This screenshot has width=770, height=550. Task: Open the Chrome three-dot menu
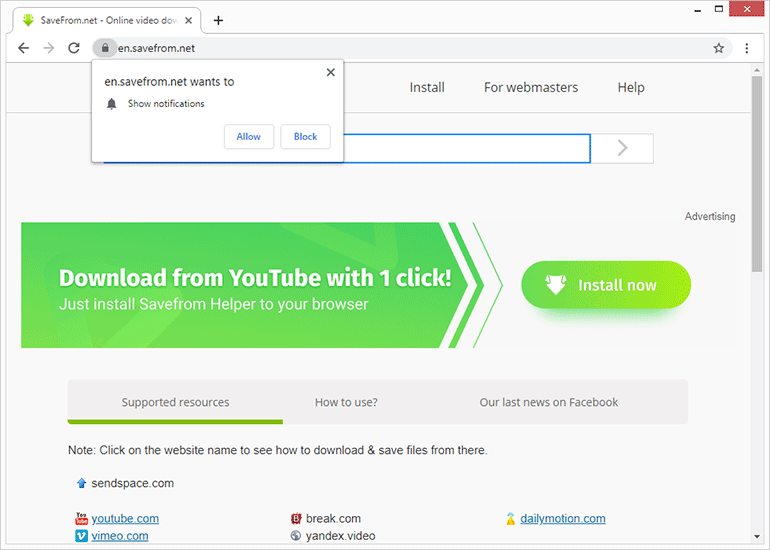pos(746,48)
